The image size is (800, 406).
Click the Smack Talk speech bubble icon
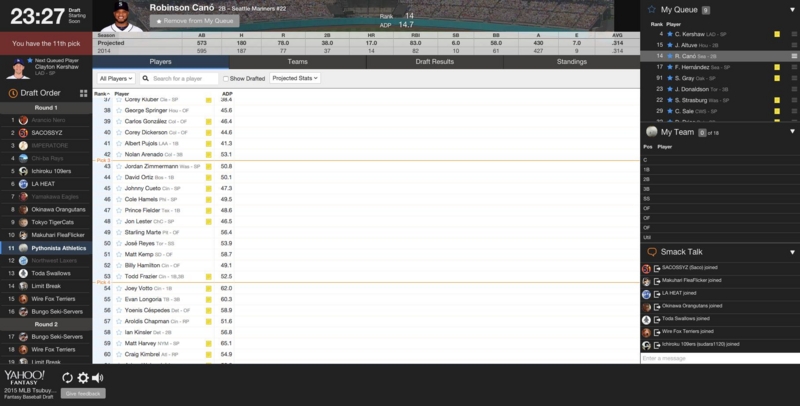[652, 252]
